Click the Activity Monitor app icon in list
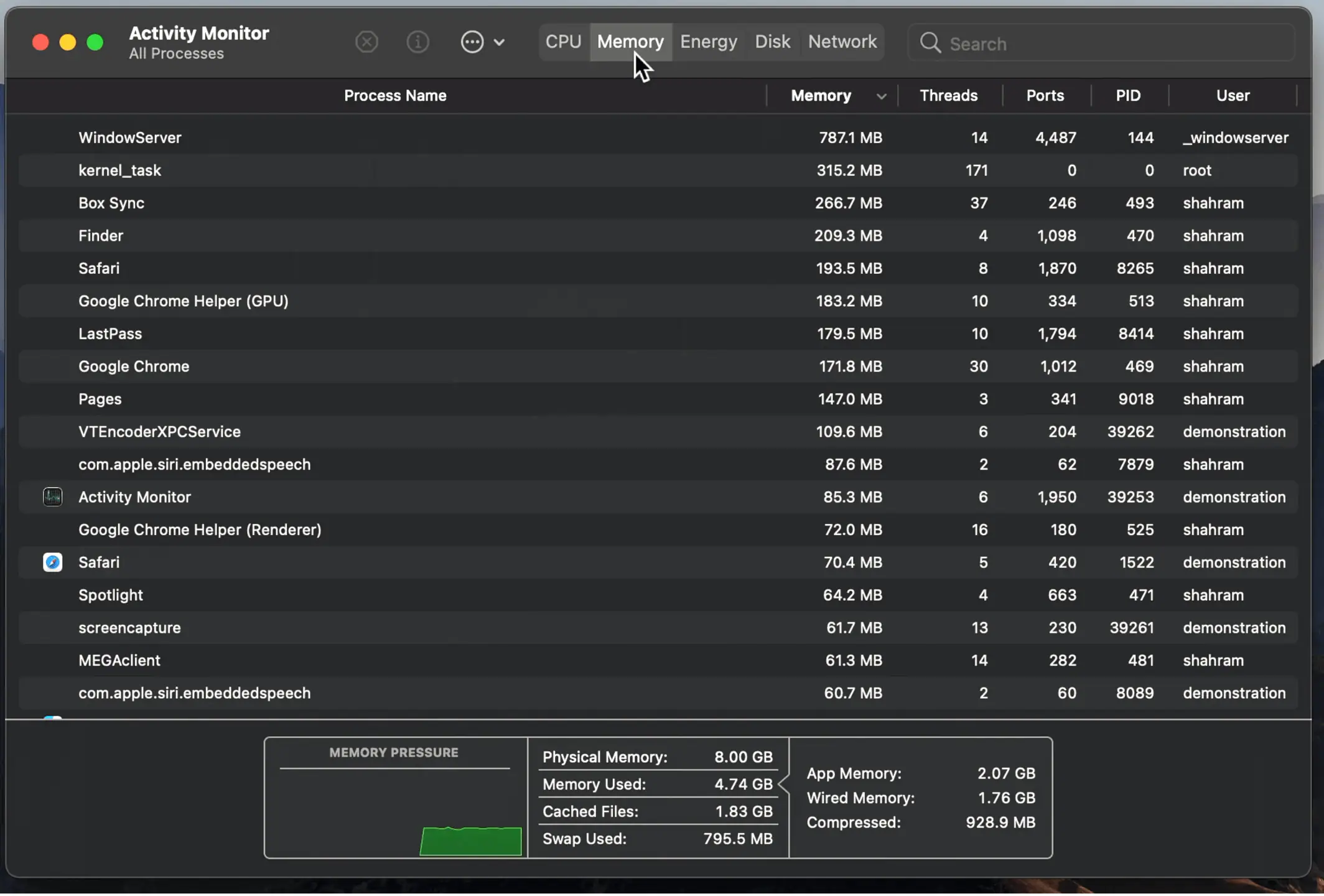1324x896 pixels. (52, 497)
